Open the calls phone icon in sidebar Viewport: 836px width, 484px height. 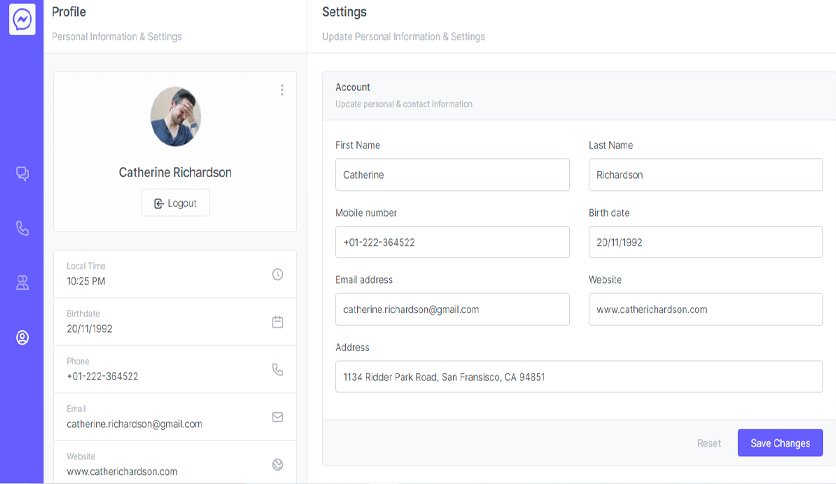point(22,228)
